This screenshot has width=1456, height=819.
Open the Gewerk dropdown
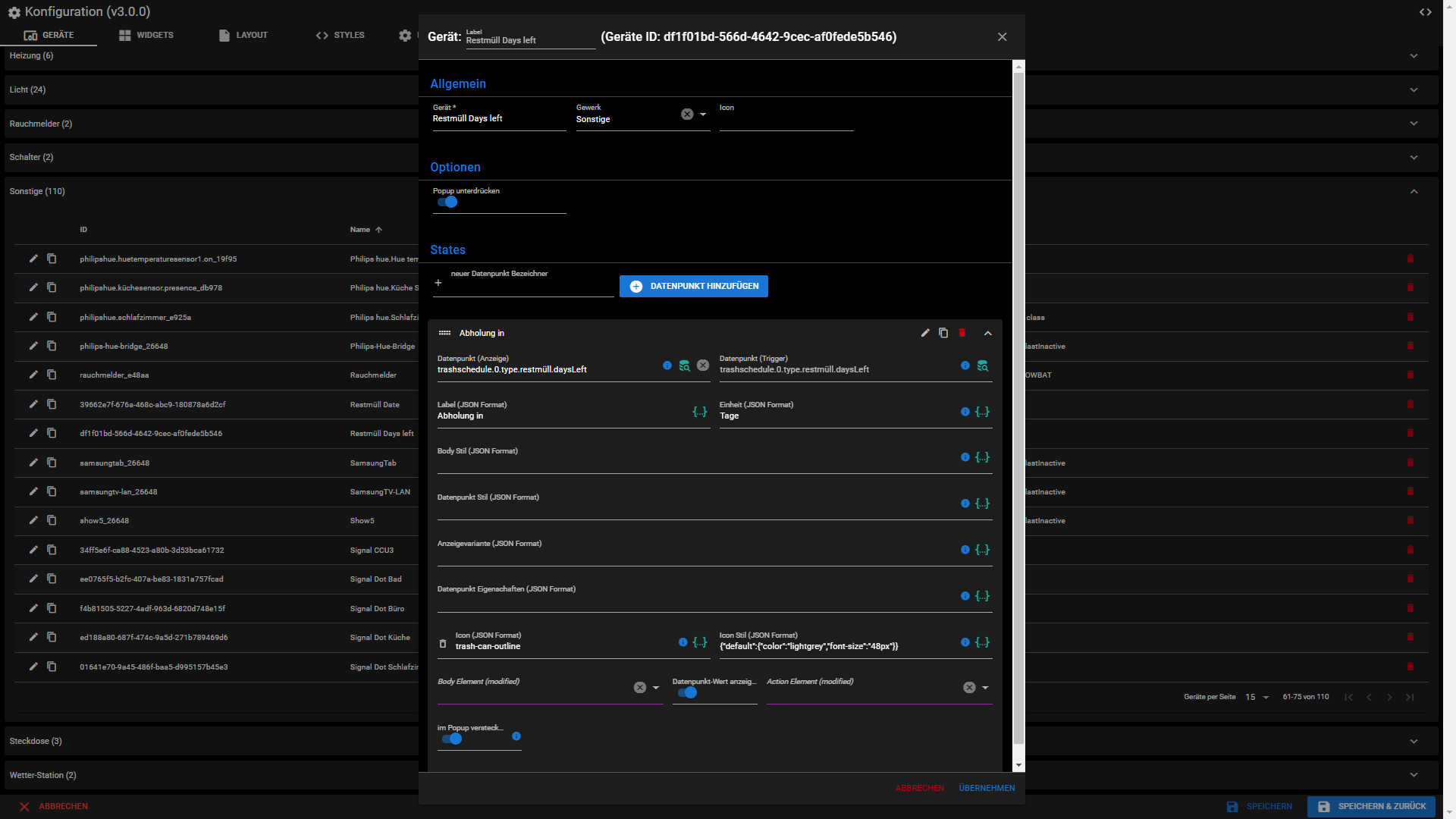click(x=703, y=115)
